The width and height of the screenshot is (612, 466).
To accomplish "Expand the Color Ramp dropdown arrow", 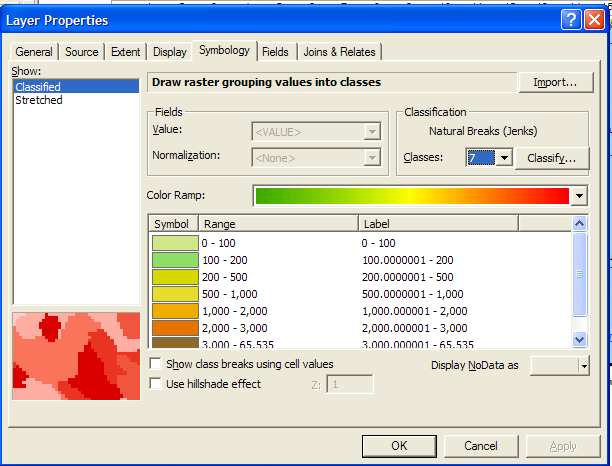I will 579,196.
